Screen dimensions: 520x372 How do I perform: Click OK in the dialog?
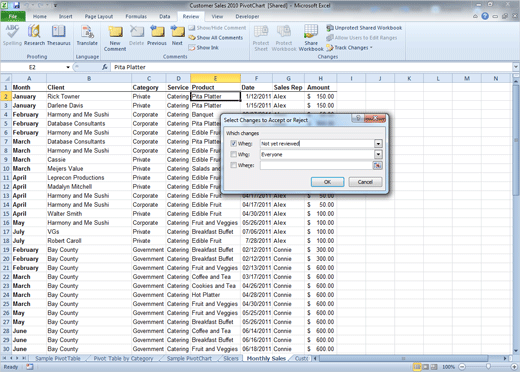click(x=327, y=182)
